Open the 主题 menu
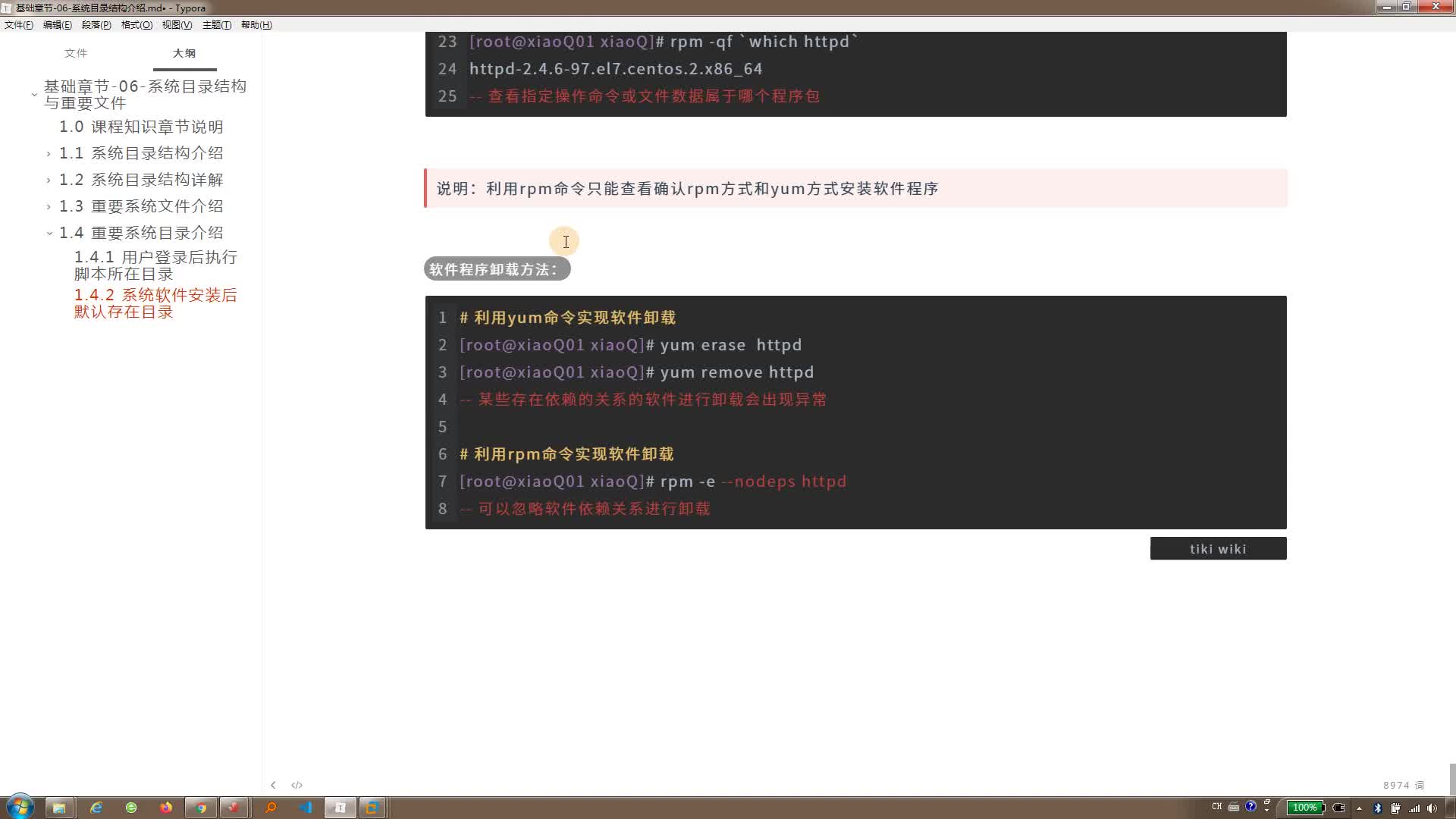The width and height of the screenshot is (1456, 819). (x=217, y=25)
